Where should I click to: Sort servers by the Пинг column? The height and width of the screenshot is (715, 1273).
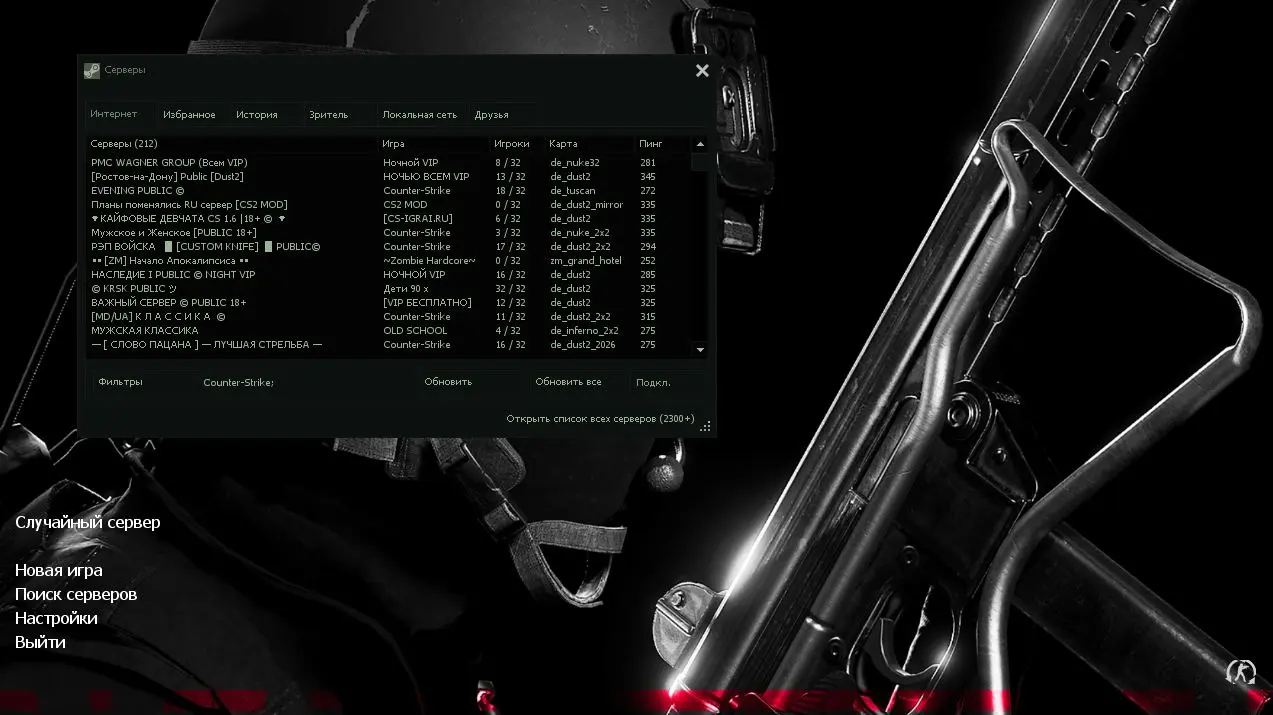[x=651, y=144]
